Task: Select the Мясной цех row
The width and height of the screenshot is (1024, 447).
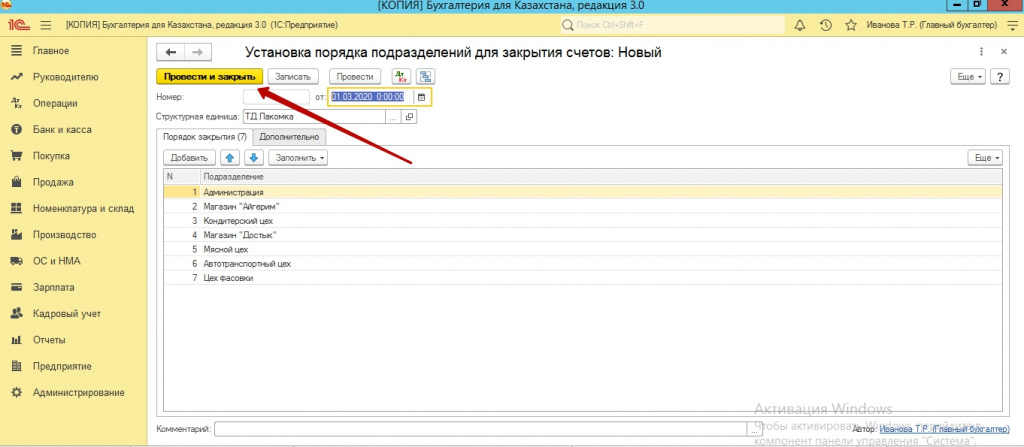Action: pyautogui.click(x=583, y=249)
